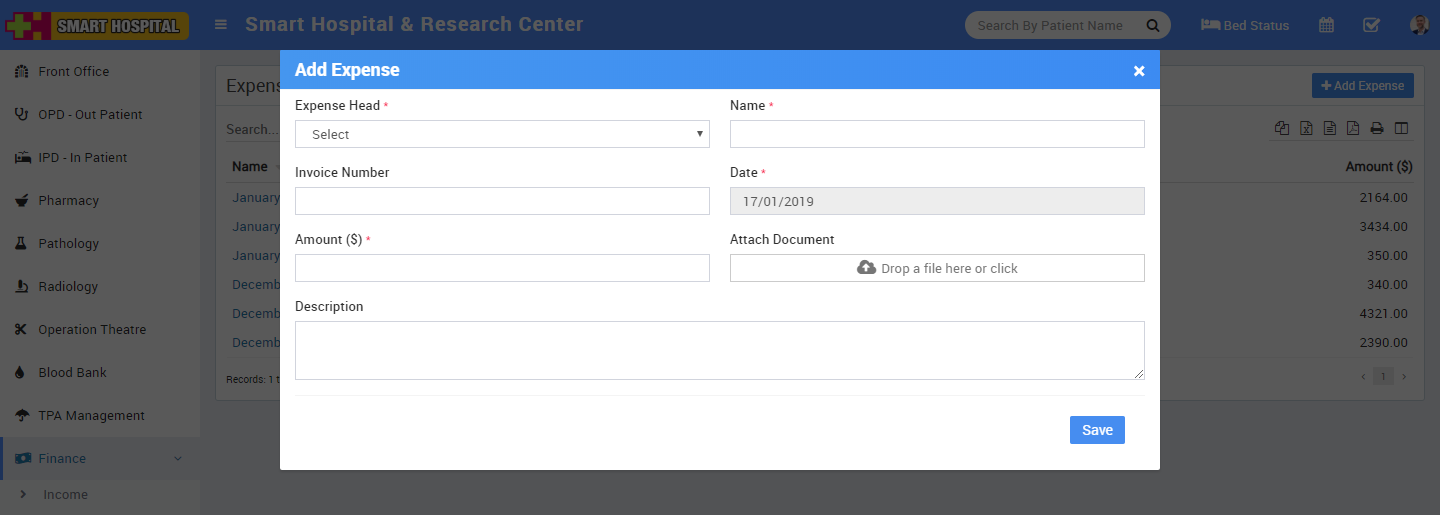Click the Amount ($) input field
The height and width of the screenshot is (515, 1440).
click(x=502, y=268)
